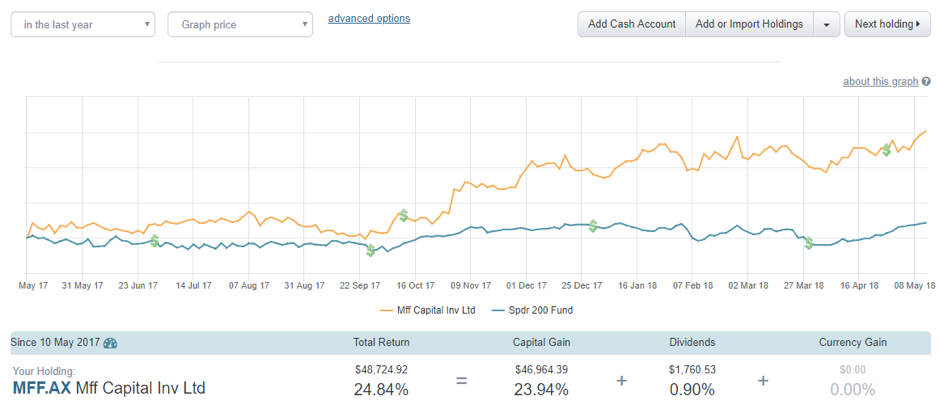Open the 'Graph price' dropdown
The width and height of the screenshot is (939, 404).
[x=240, y=25]
